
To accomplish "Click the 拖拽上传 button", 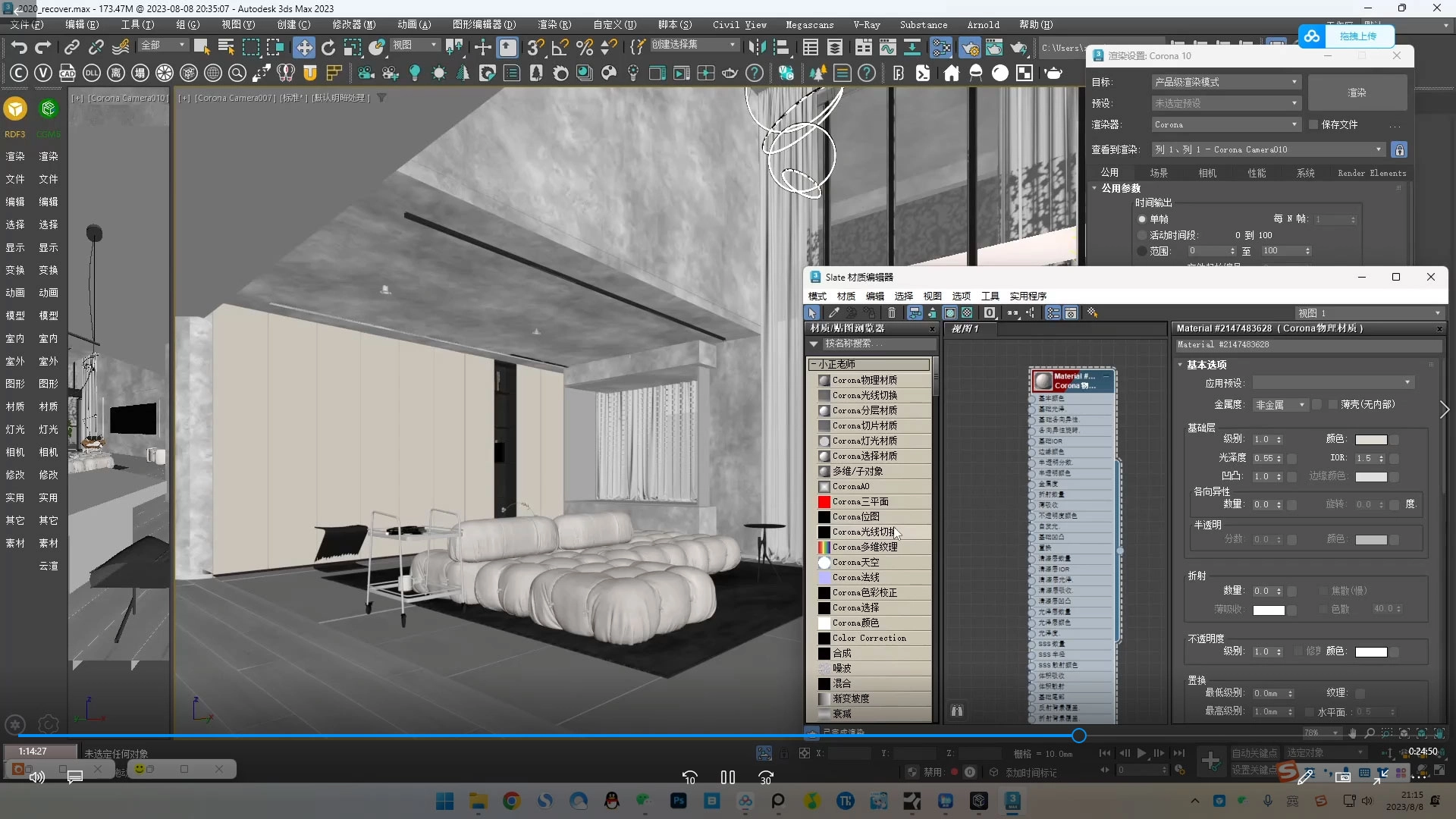I will 1357,36.
